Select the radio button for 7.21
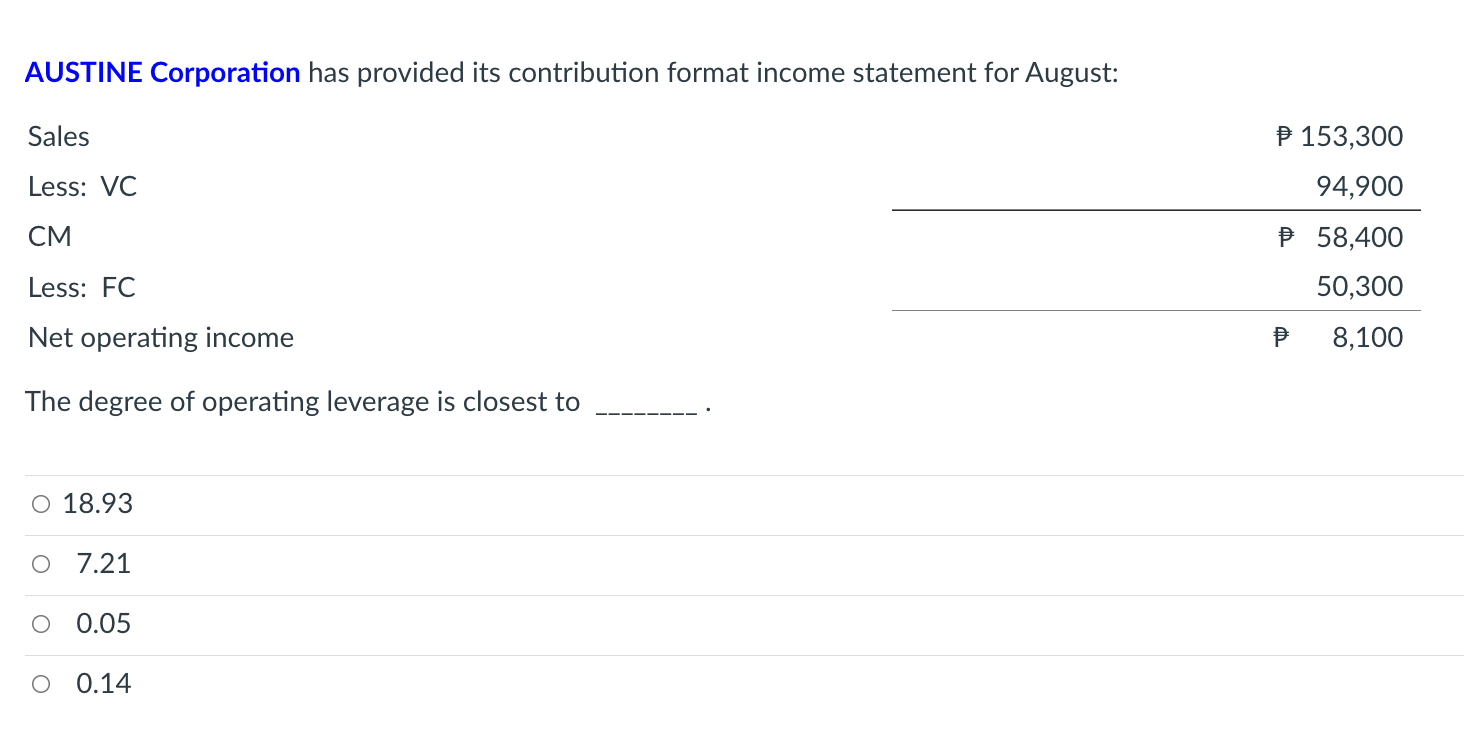 coord(40,564)
